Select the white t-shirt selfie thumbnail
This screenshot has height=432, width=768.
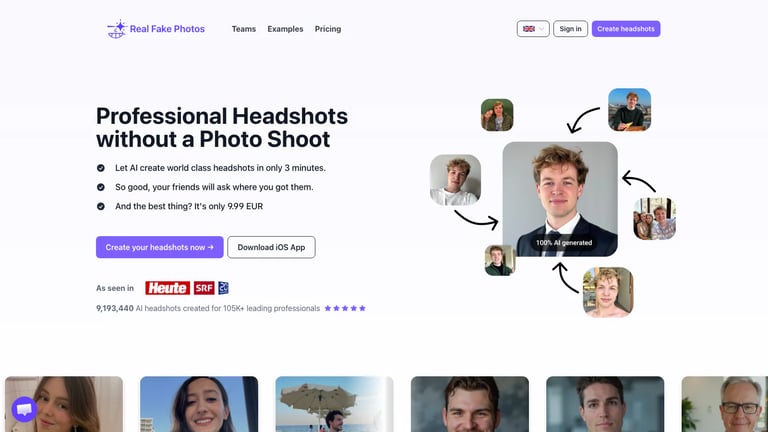click(x=455, y=180)
